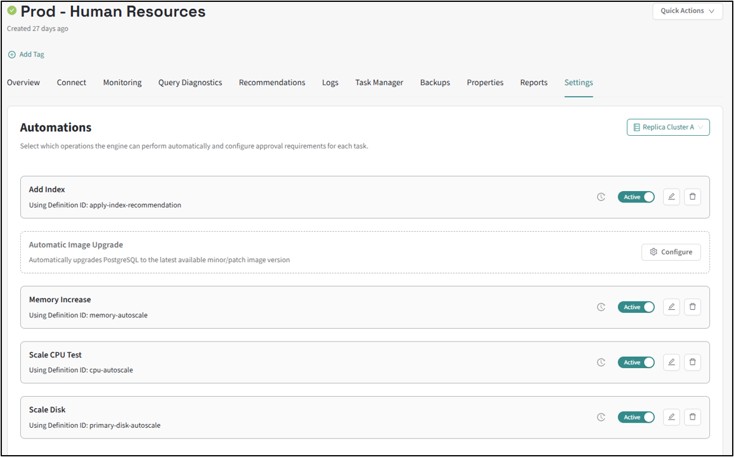Click the Automations section heading

pyautogui.click(x=56, y=127)
